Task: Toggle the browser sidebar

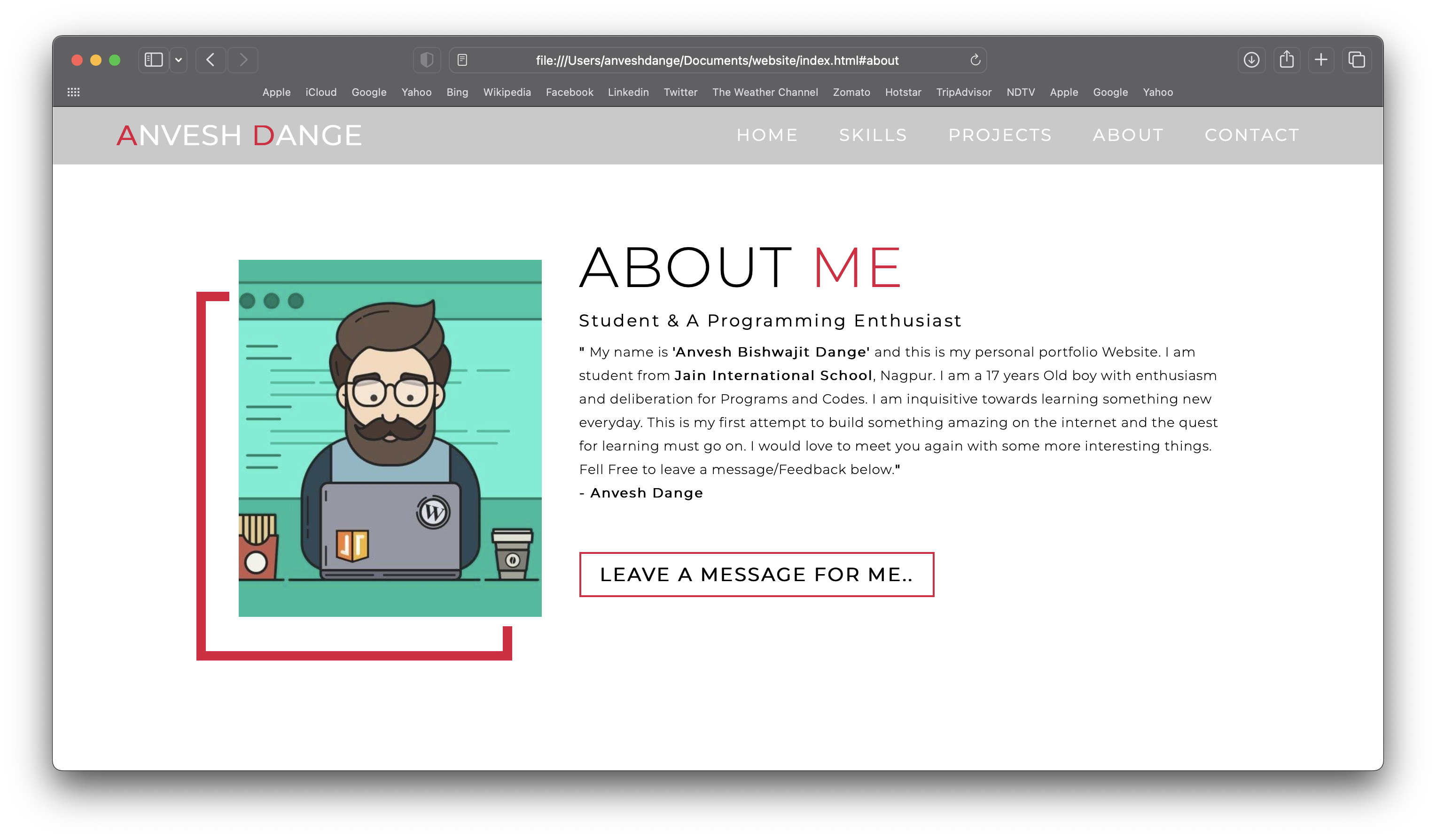Action: (152, 60)
